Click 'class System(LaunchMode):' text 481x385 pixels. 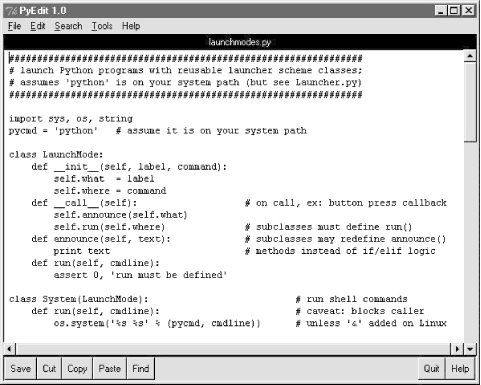coord(78,299)
